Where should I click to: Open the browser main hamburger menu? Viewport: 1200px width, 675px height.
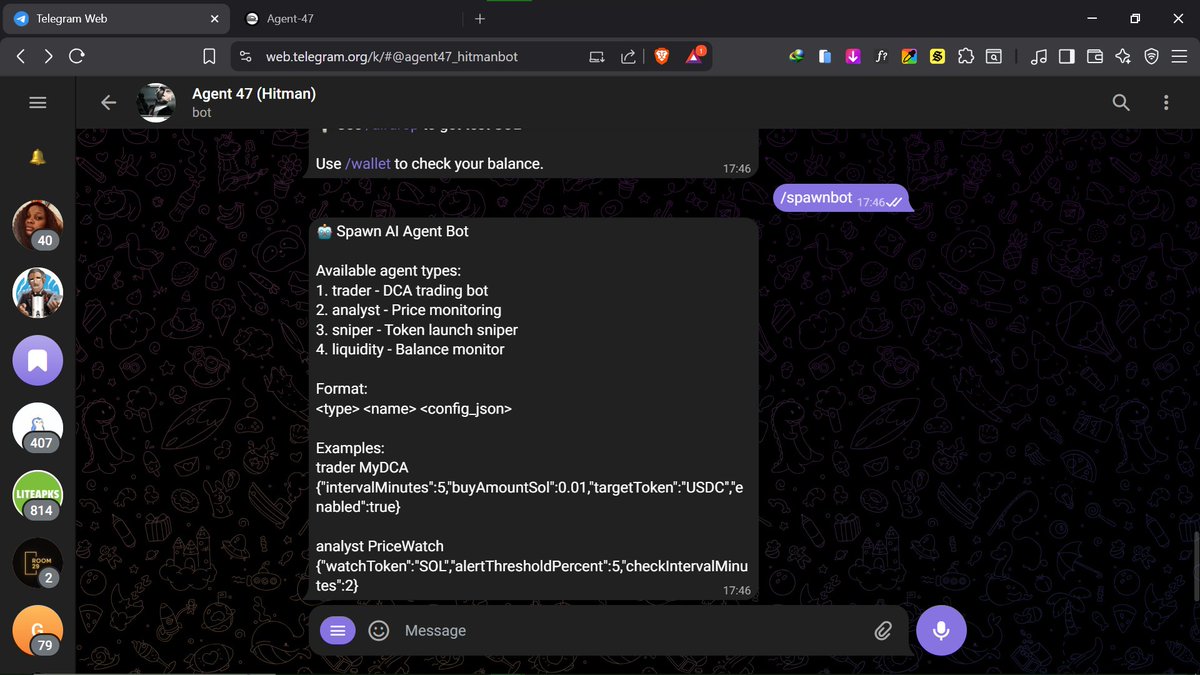coord(1179,57)
